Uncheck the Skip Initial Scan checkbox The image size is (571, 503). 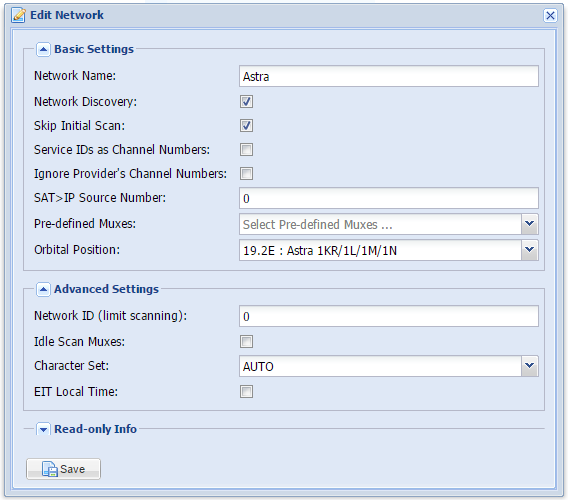point(247,126)
